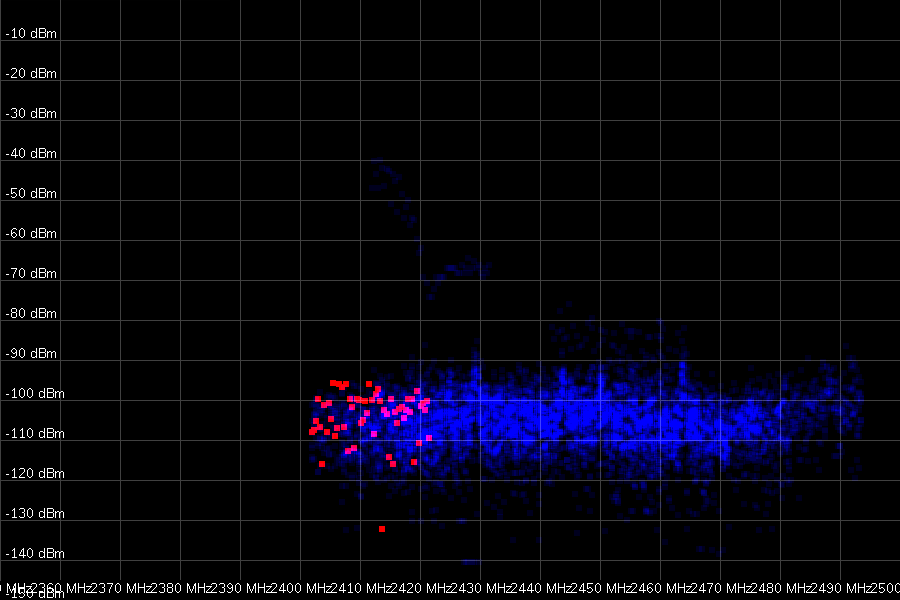Click the 2370 MHz frequency label
Image resolution: width=900 pixels, height=600 pixels.
95,587
